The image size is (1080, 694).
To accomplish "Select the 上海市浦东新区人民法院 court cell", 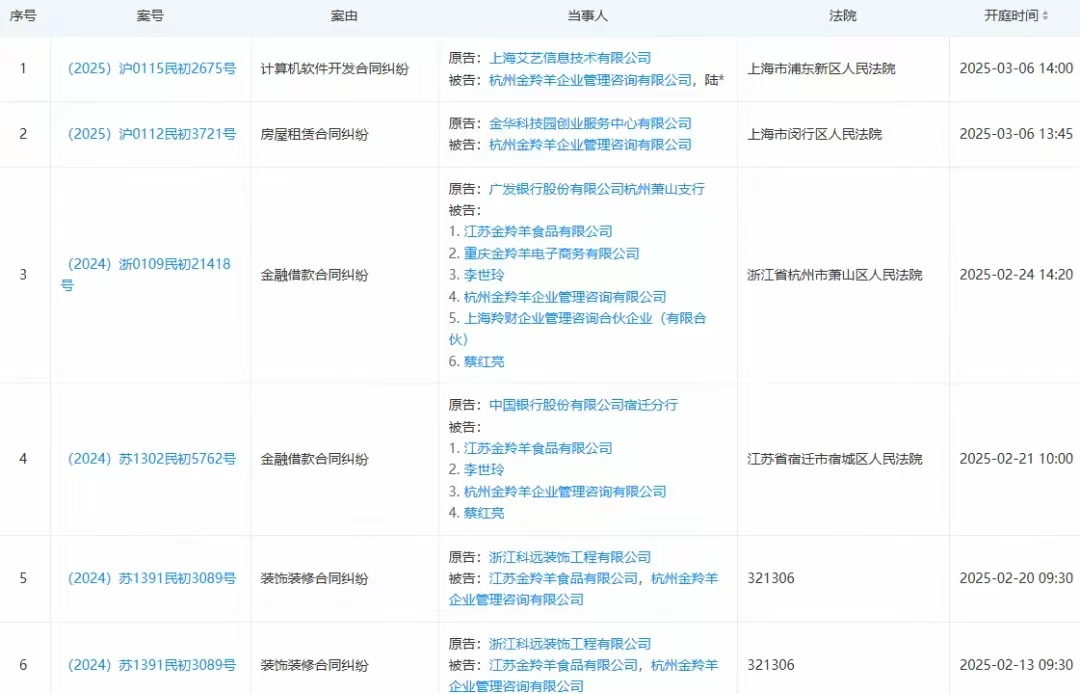I will (821, 69).
